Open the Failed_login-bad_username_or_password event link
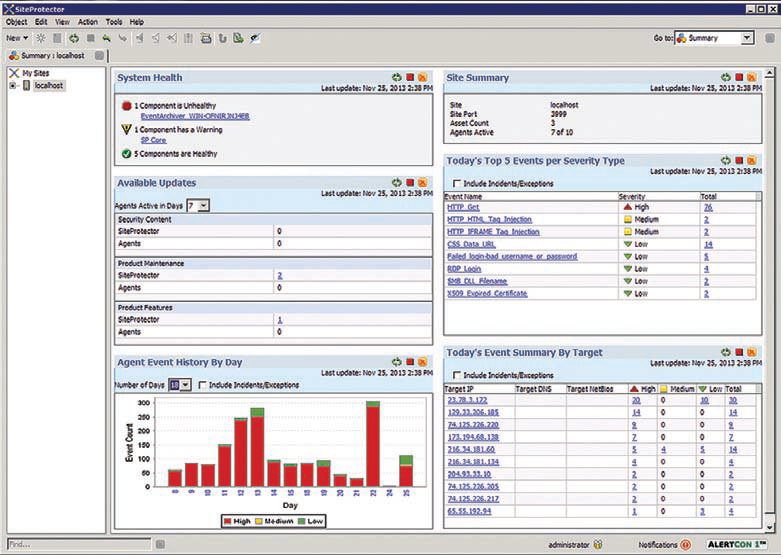The height and width of the screenshot is (558, 783). (512, 256)
